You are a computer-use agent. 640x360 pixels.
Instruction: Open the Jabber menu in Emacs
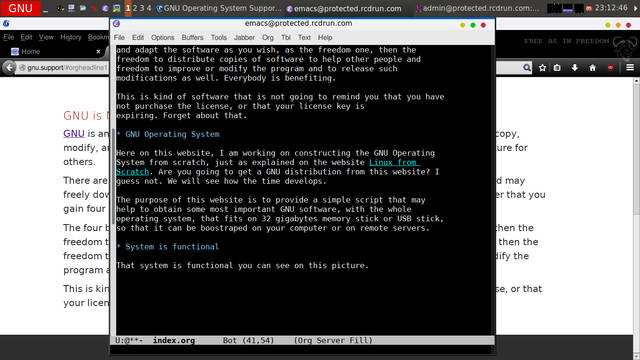pyautogui.click(x=244, y=38)
